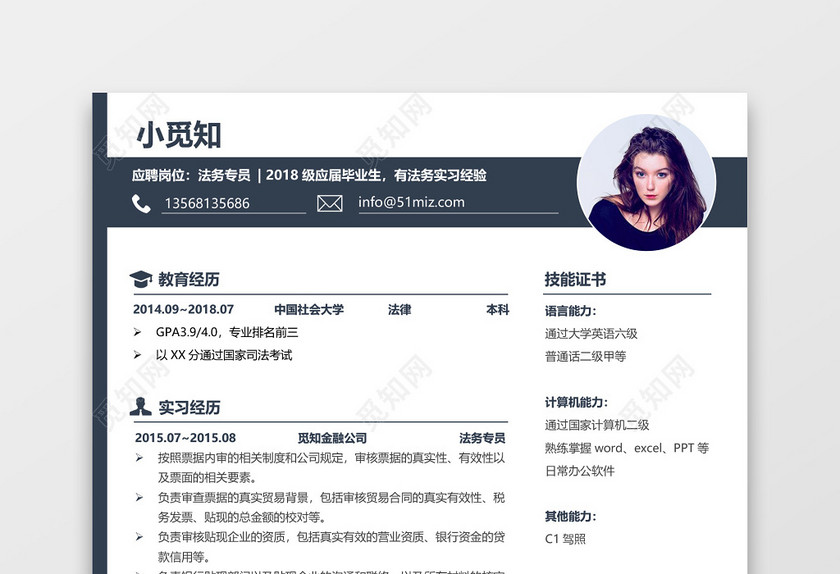Viewport: 840px width, 574px height.
Task: Click the 技能证书 section heading
Action: (x=575, y=279)
